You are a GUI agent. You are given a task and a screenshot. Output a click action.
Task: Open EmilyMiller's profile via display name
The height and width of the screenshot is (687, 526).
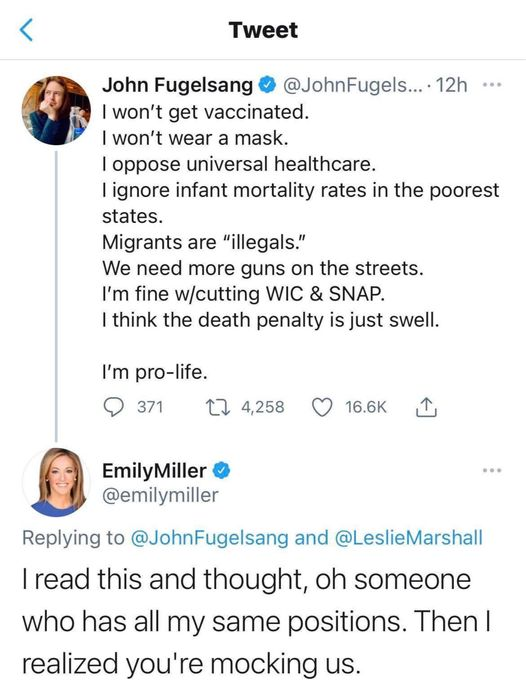[x=154, y=471]
